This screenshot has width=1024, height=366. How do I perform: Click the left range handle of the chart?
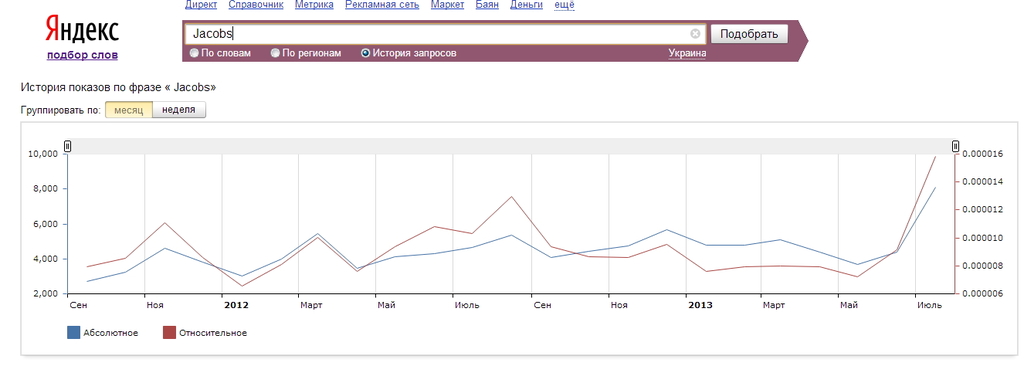click(x=67, y=146)
